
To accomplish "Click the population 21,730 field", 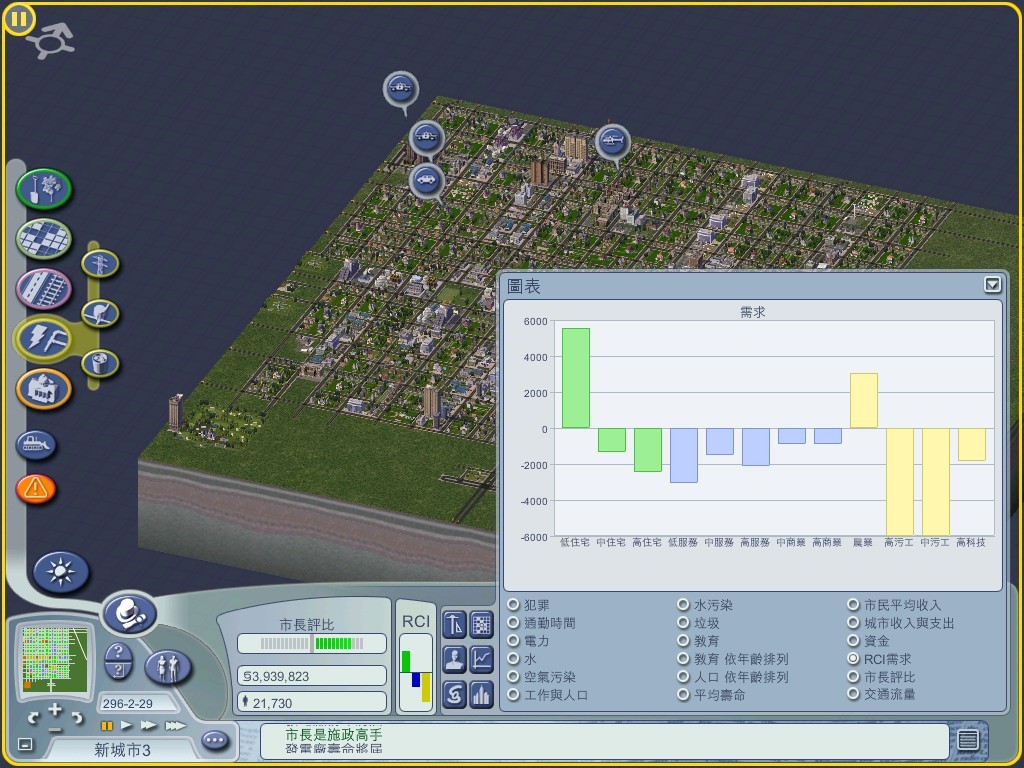I will coord(312,703).
